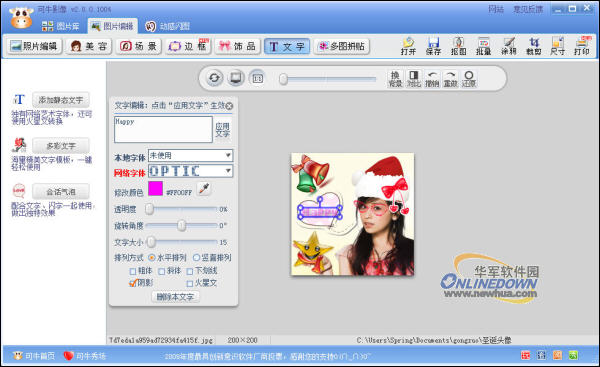Select the 竖直排列 vertical layout radio button
The height and width of the screenshot is (367, 600).
pyautogui.click(x=196, y=258)
